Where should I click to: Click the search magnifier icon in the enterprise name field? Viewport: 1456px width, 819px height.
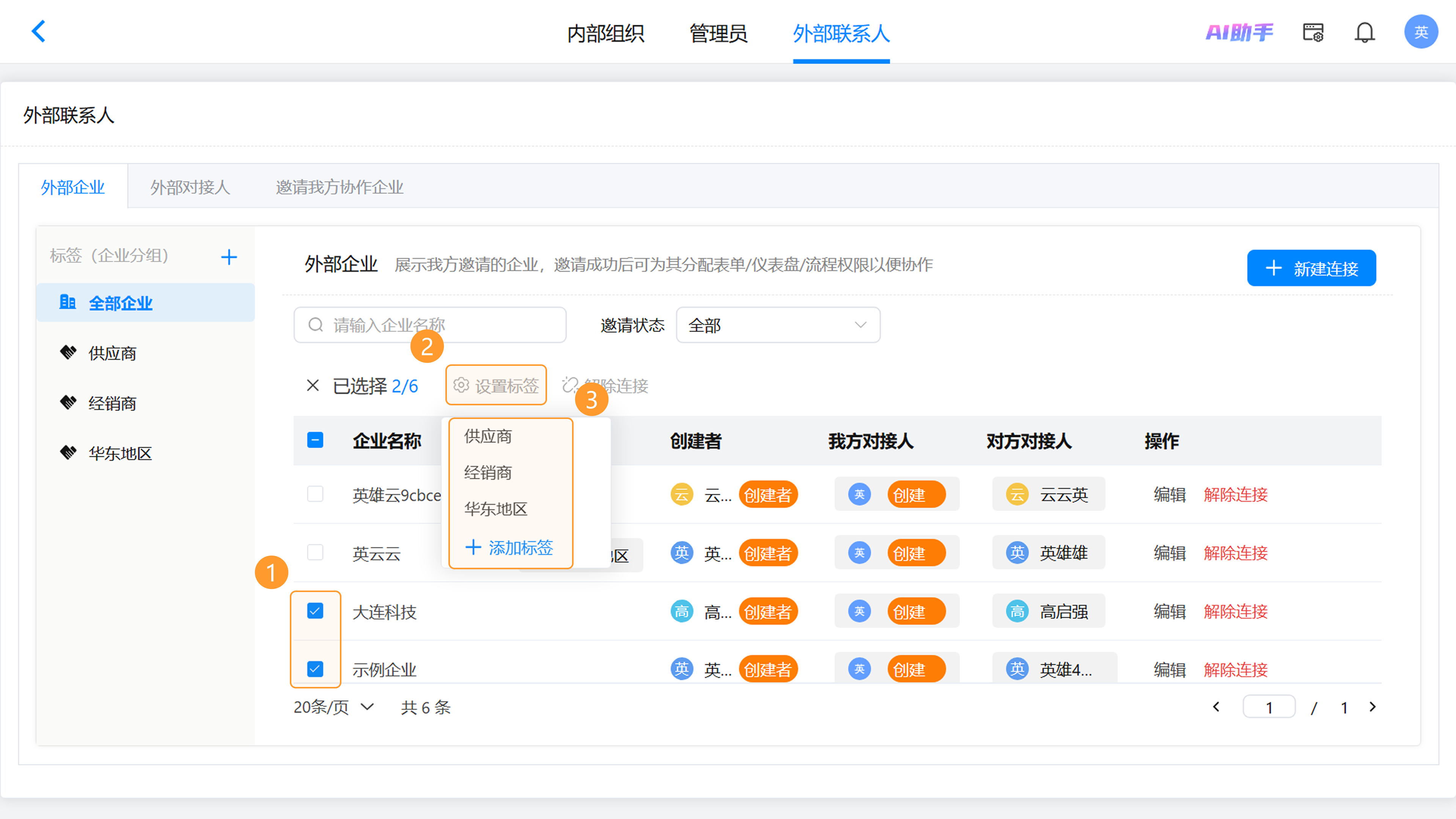tap(315, 324)
